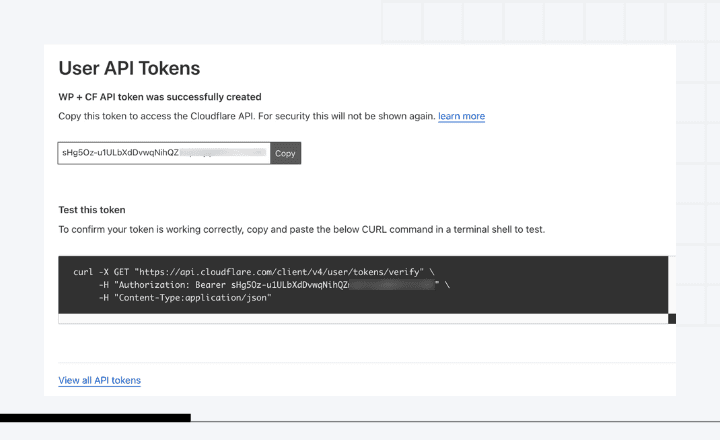This screenshot has width=720, height=440.
Task: Click the word 'curl' starting the command
Action: coord(83,272)
